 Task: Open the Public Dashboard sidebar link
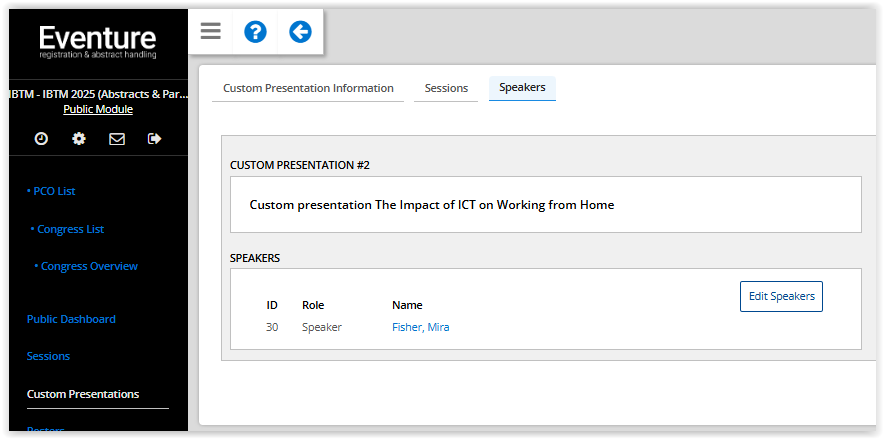click(x=71, y=319)
